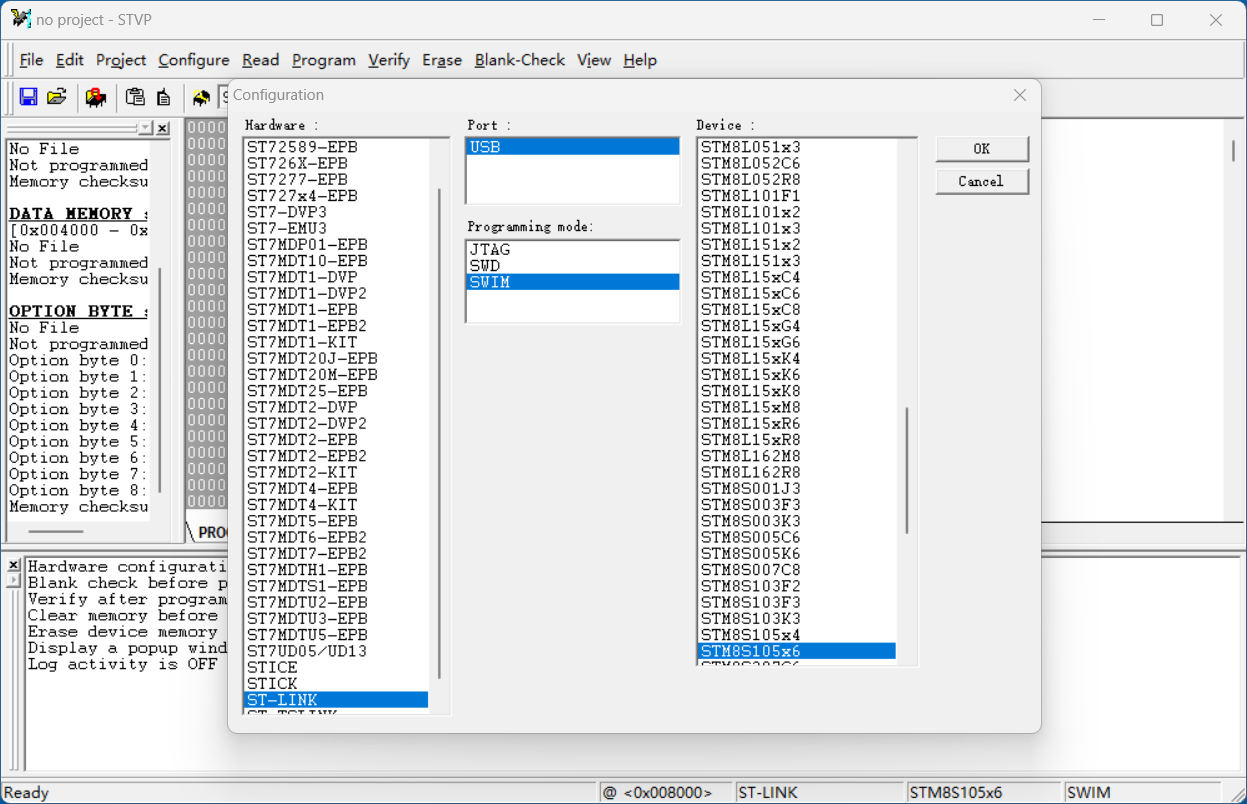Image resolution: width=1247 pixels, height=804 pixels.
Task: Open the Read menu
Action: 260,60
